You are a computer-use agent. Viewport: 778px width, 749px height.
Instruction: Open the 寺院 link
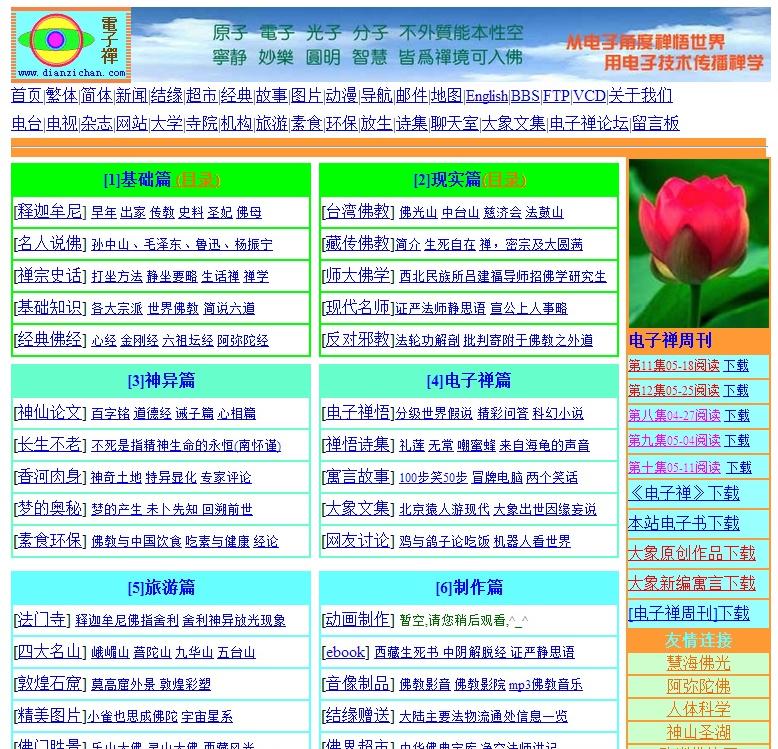(x=201, y=123)
